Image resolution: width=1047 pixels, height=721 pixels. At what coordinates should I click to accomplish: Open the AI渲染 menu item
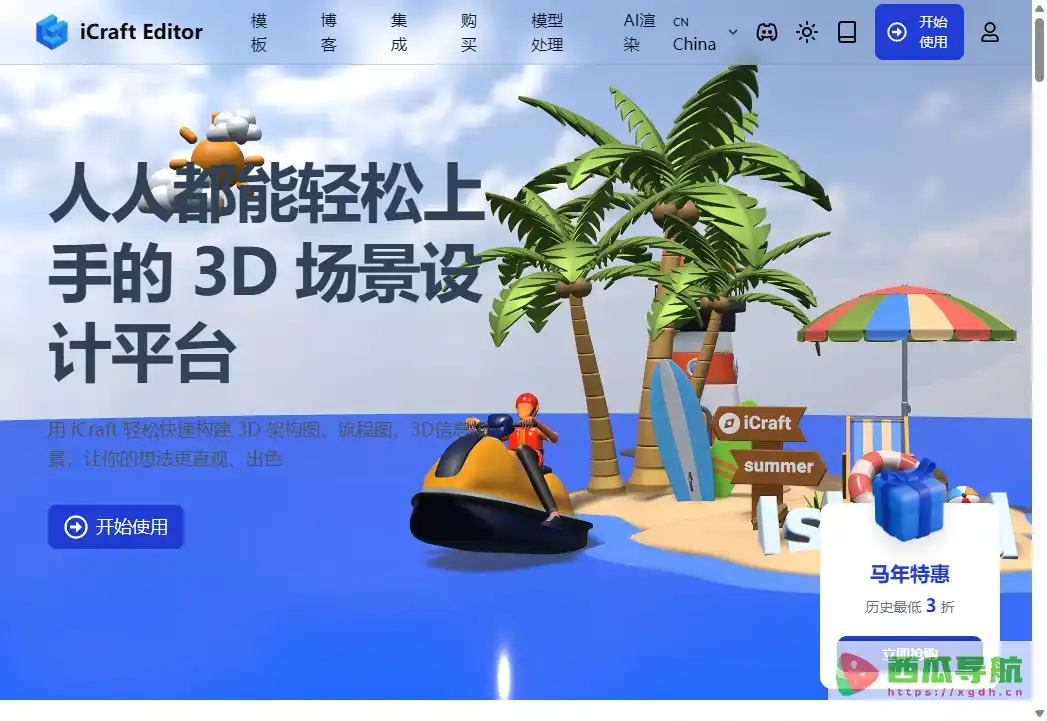point(639,32)
